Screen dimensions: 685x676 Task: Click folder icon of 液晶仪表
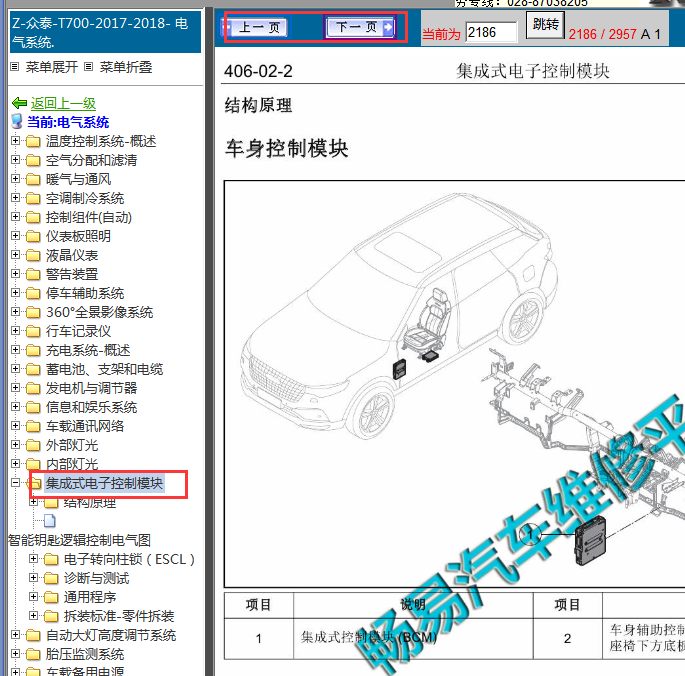(x=33, y=255)
